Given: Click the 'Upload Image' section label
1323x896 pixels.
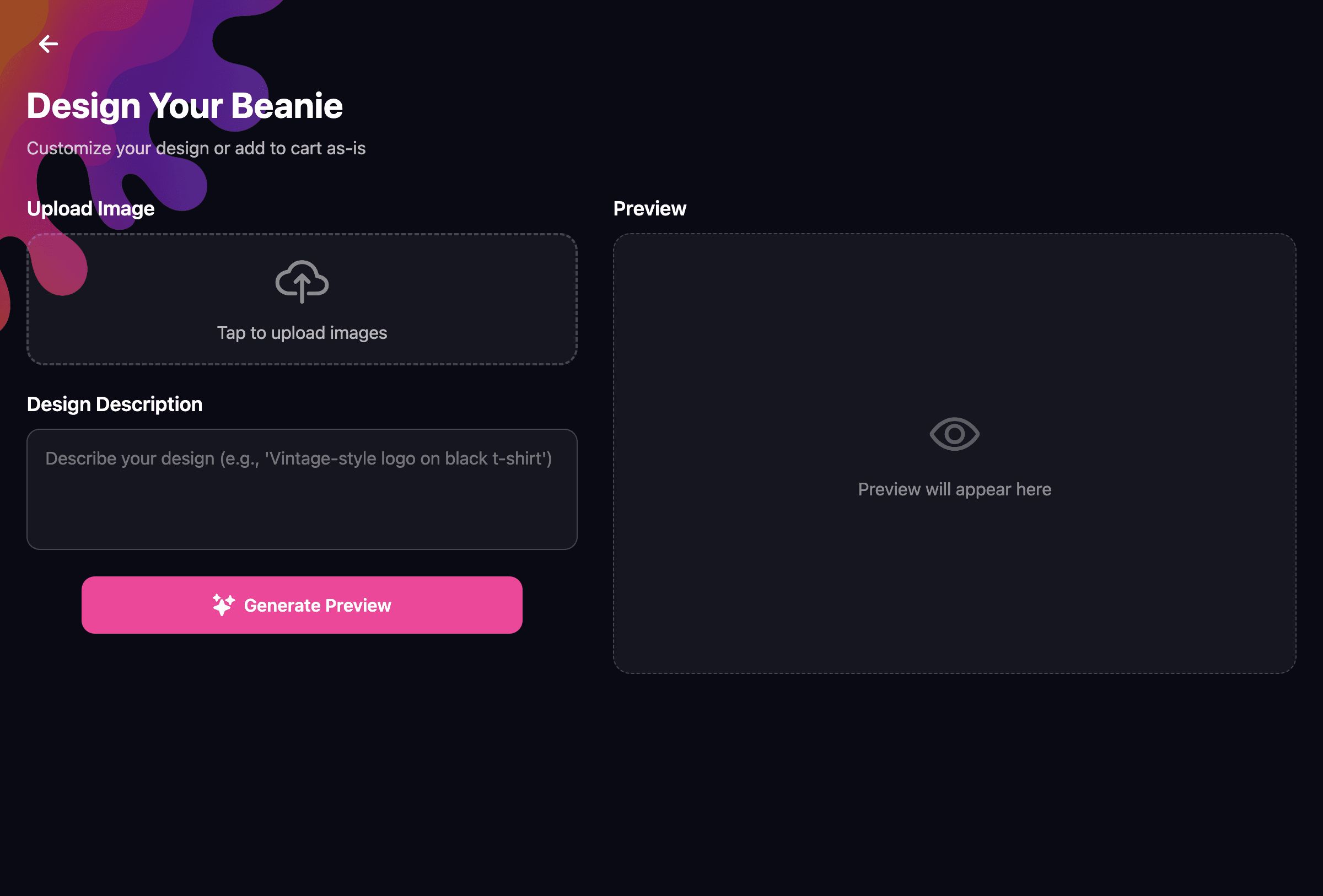Looking at the screenshot, I should click(90, 208).
